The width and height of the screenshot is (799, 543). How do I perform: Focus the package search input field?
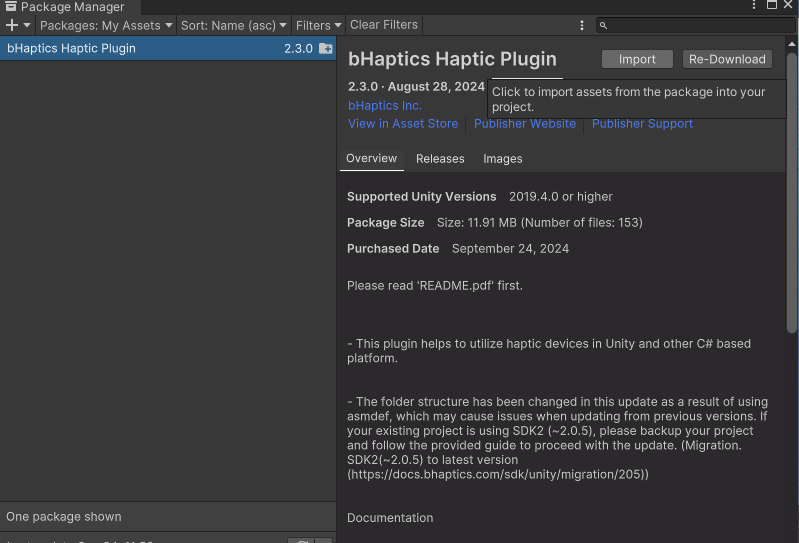point(696,25)
